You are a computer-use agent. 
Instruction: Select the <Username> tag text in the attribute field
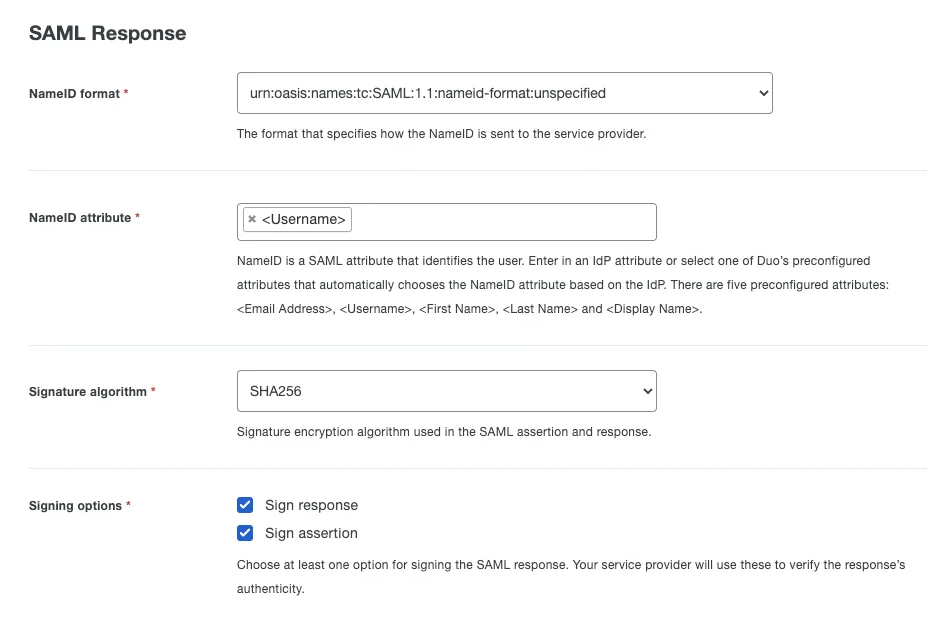point(304,219)
